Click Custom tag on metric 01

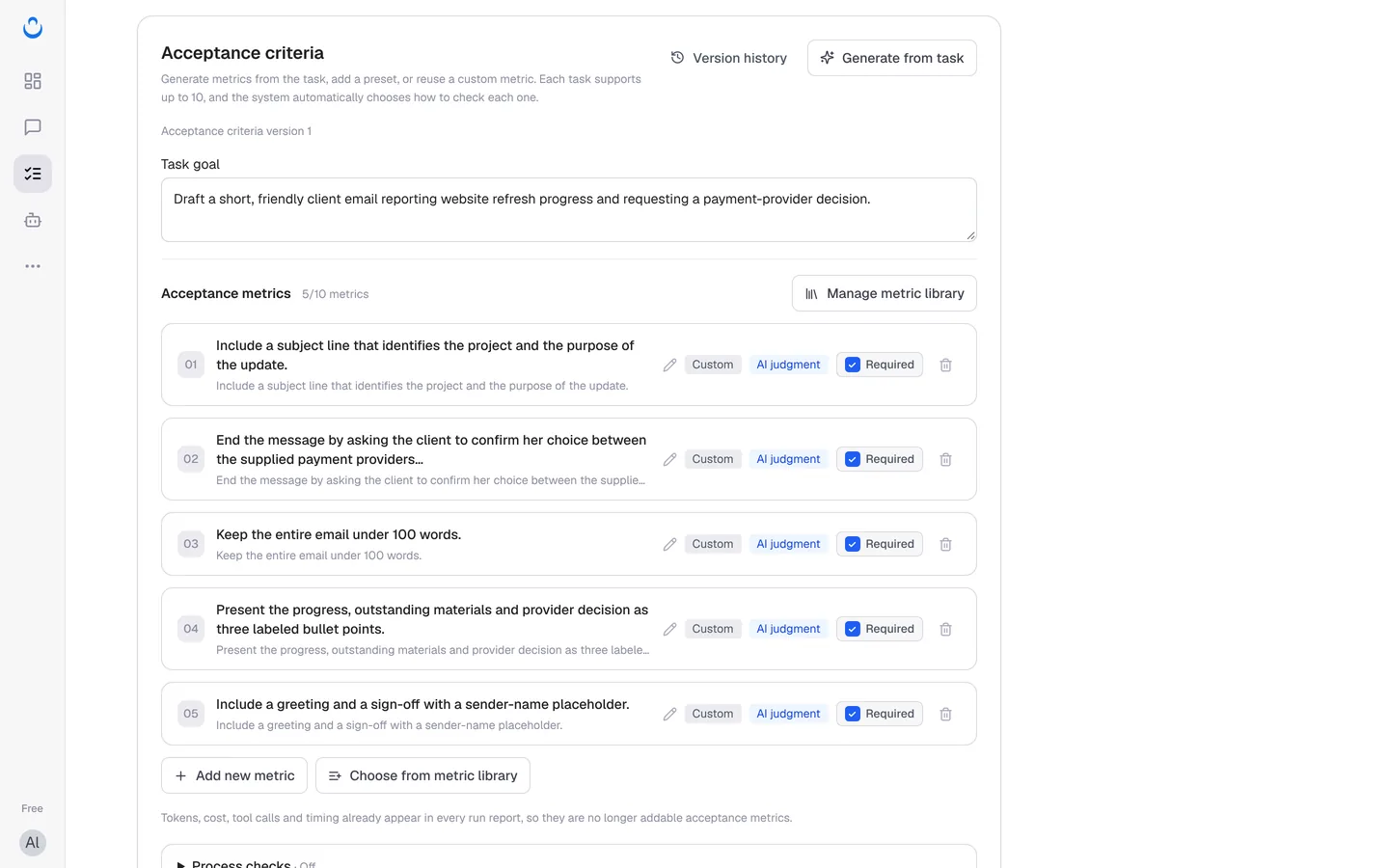coord(713,365)
